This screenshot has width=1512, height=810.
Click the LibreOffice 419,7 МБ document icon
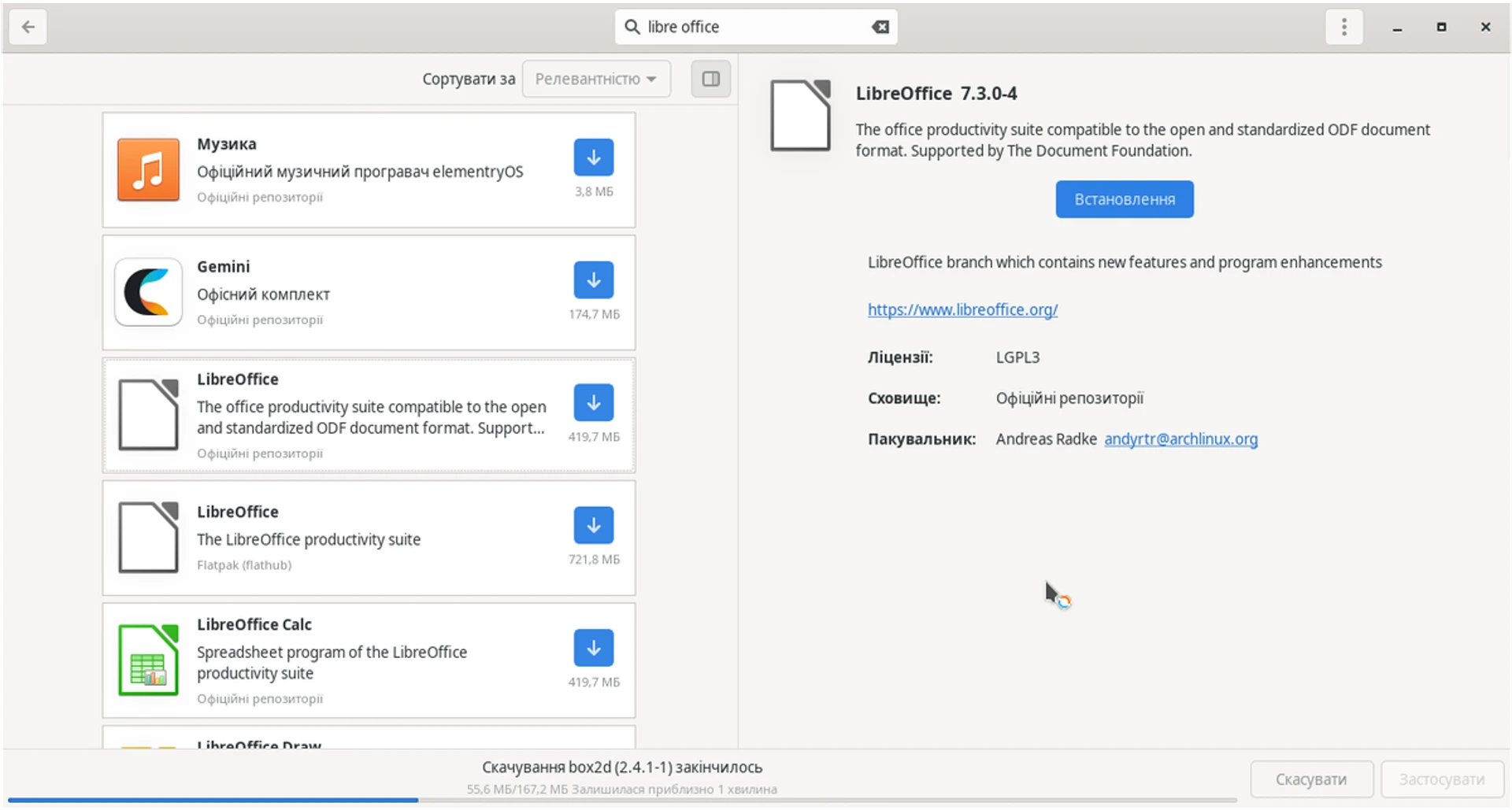click(x=148, y=415)
